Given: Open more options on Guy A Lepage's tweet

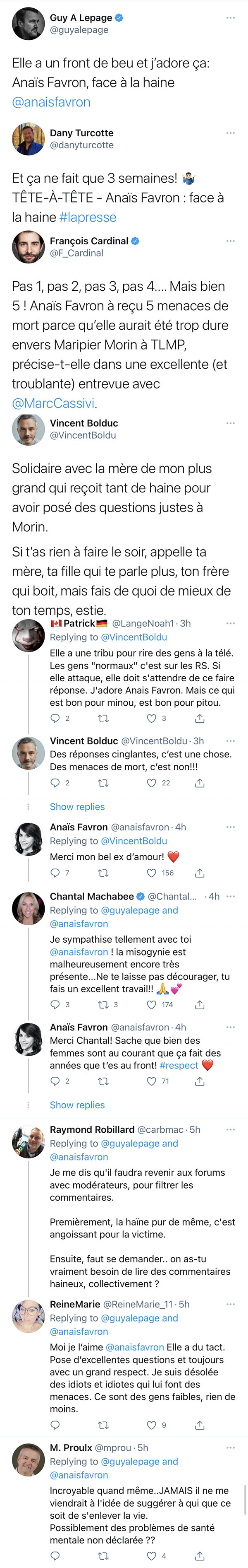Looking at the screenshot, I should [x=230, y=18].
